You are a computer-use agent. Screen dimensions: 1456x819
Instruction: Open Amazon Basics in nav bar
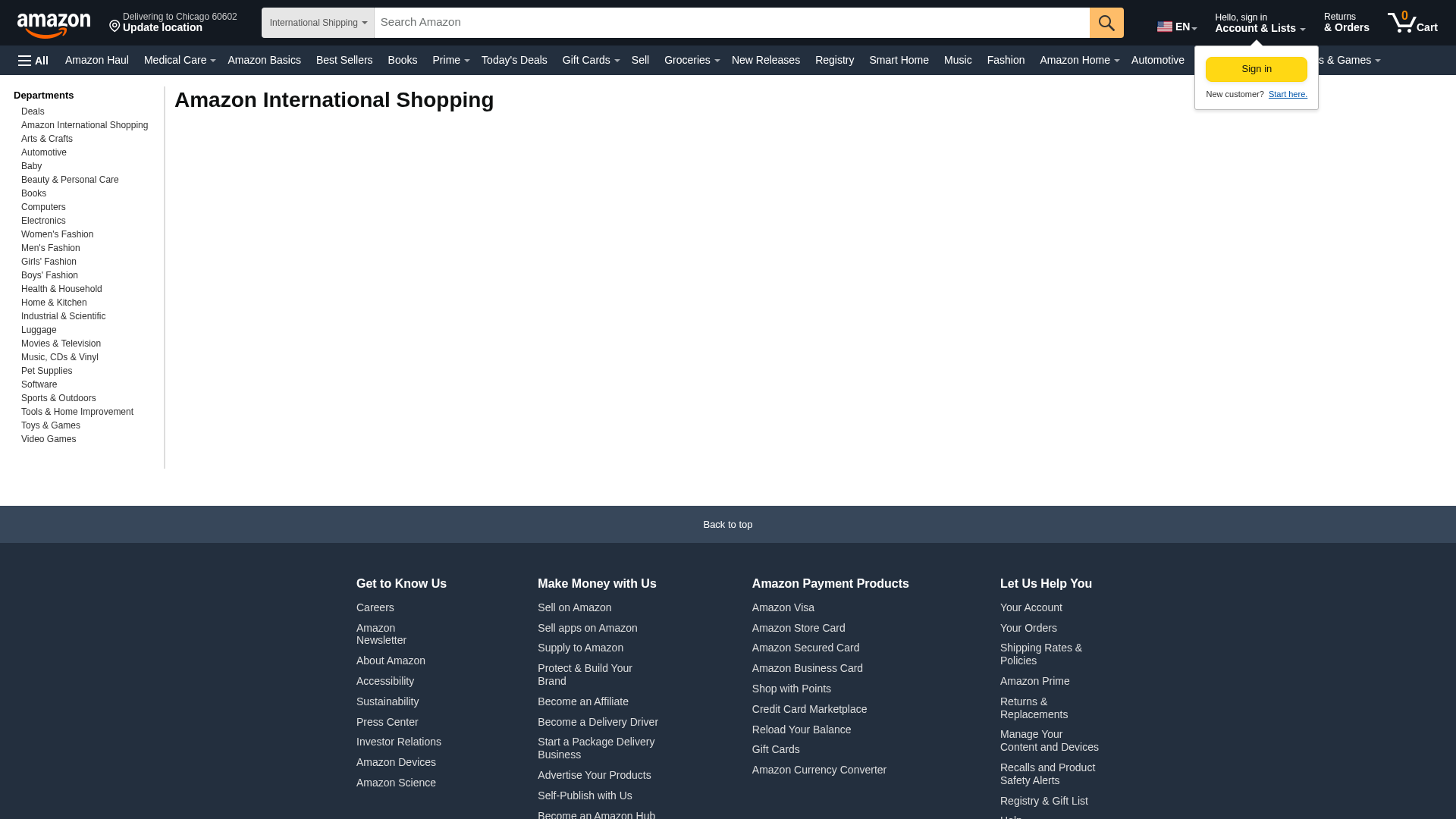click(264, 60)
